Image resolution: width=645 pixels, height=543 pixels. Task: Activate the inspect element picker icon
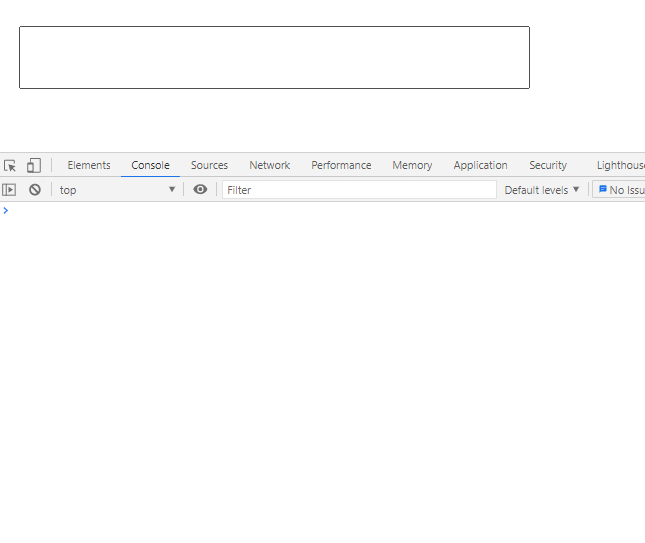10,165
